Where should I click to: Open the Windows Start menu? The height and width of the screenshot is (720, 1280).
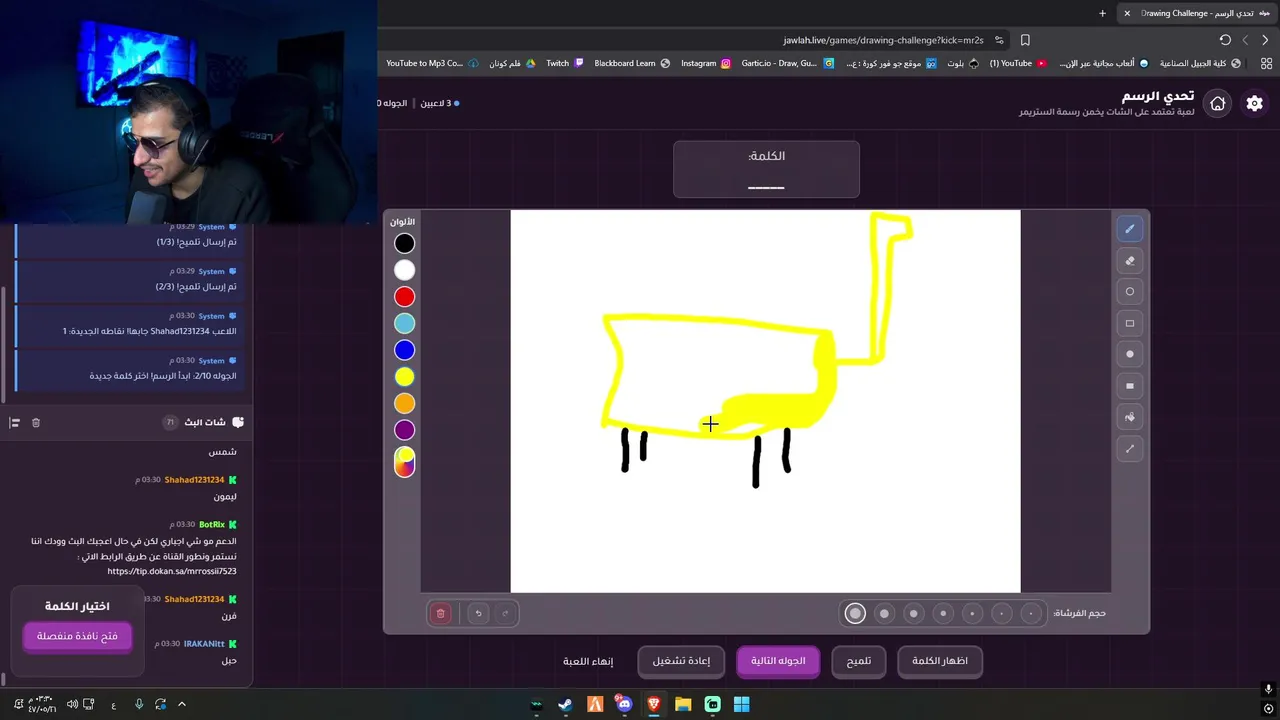coord(741,704)
